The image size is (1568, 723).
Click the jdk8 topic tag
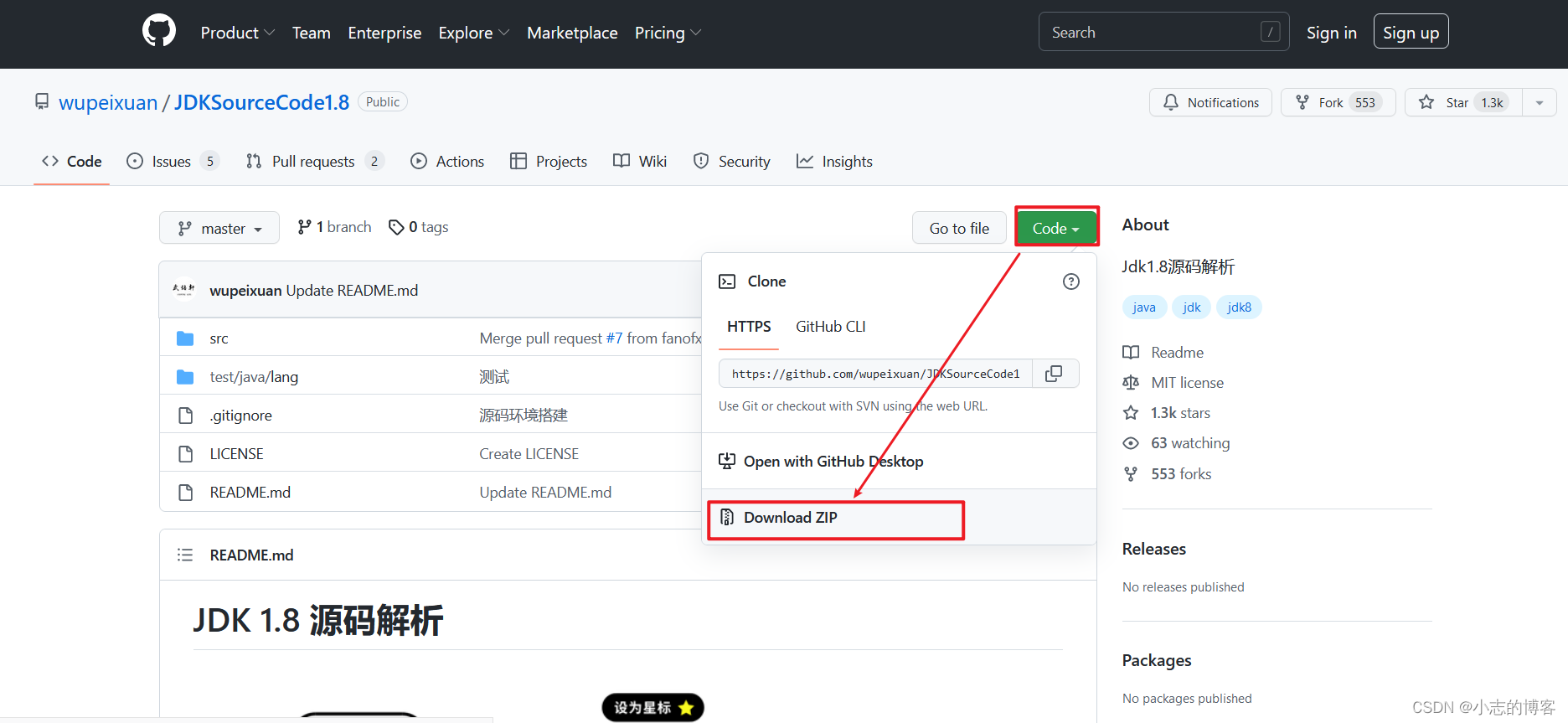1239,307
